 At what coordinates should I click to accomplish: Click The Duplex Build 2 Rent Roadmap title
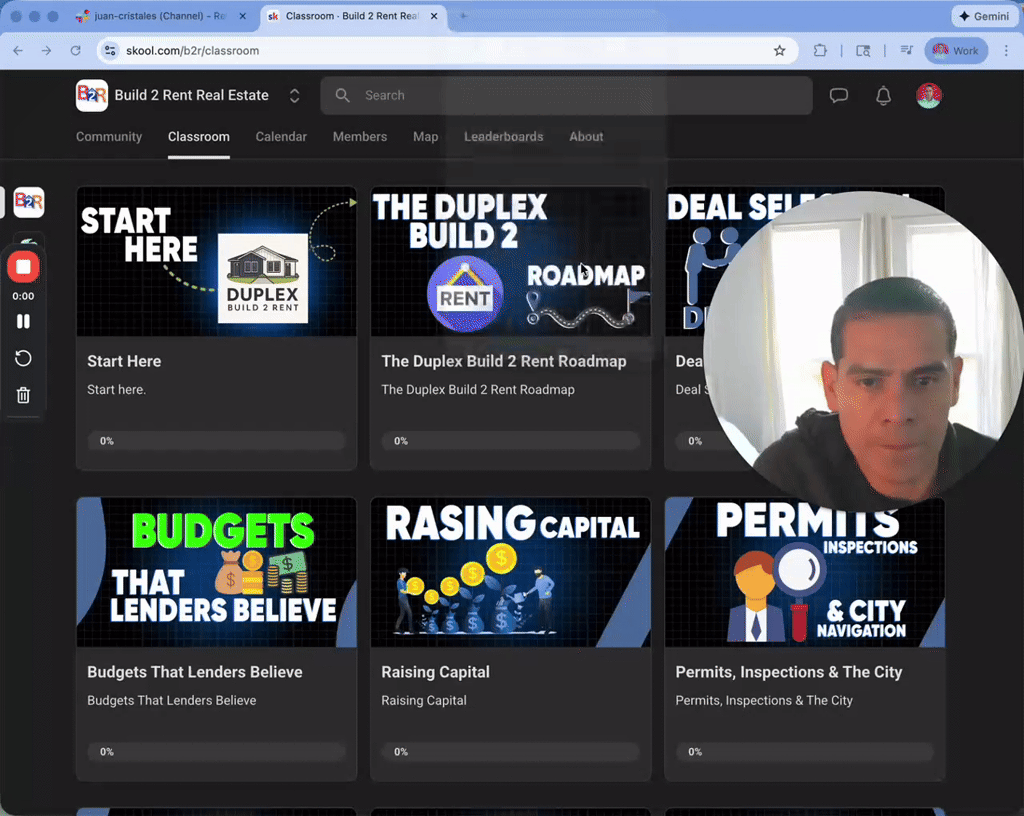[x=504, y=362]
